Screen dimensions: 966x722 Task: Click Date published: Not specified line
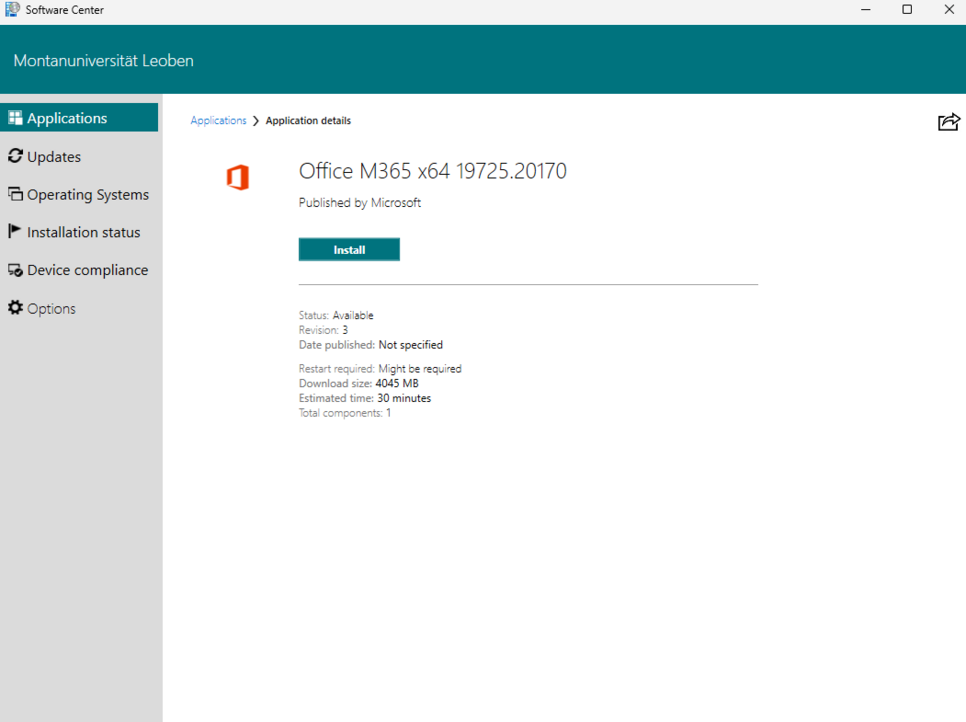coord(371,344)
